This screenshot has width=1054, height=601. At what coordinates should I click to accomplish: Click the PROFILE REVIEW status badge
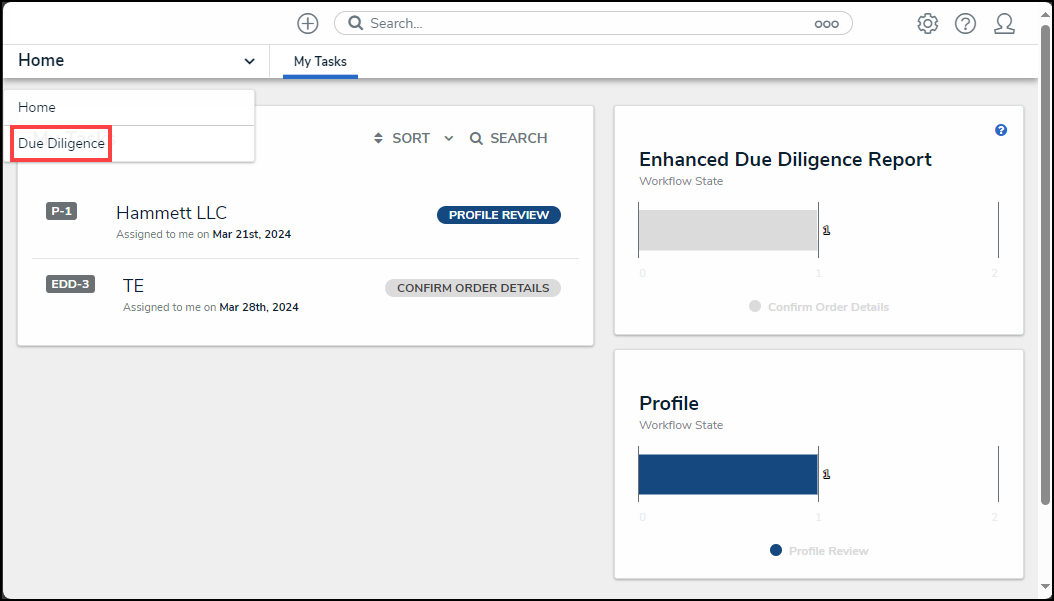tap(499, 215)
